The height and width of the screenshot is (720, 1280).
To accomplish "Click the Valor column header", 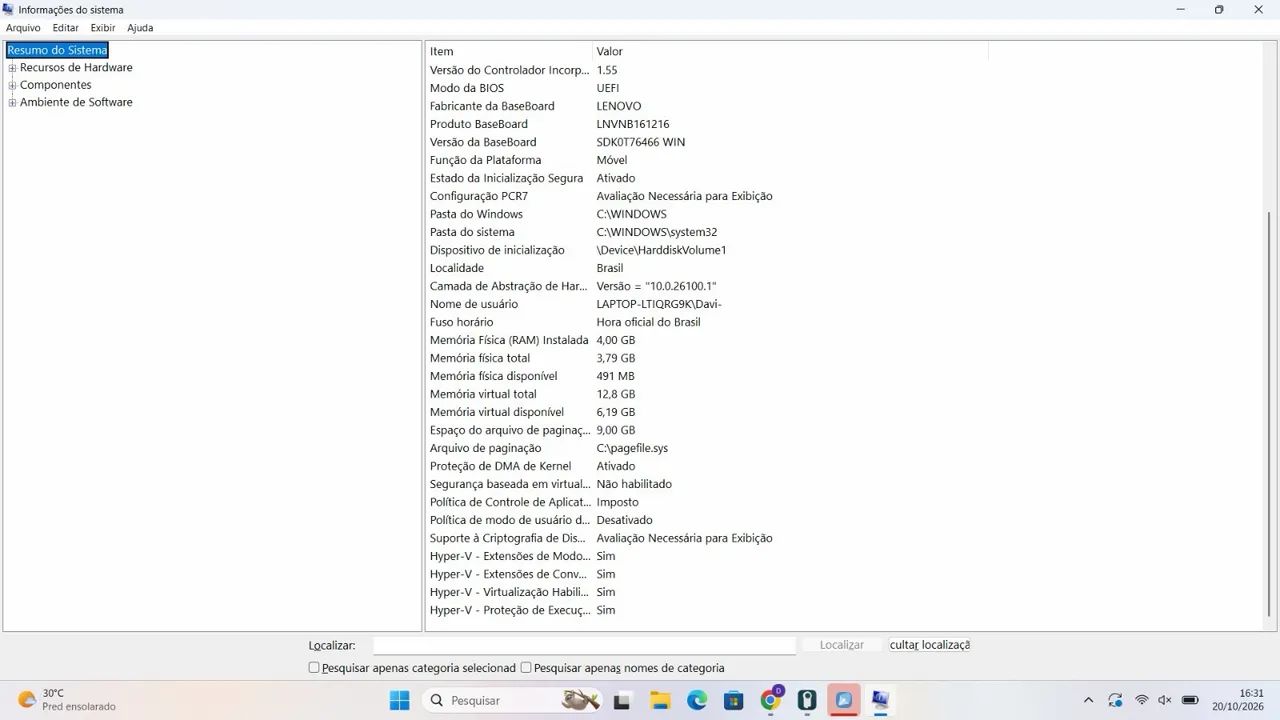I will pyautogui.click(x=790, y=51).
